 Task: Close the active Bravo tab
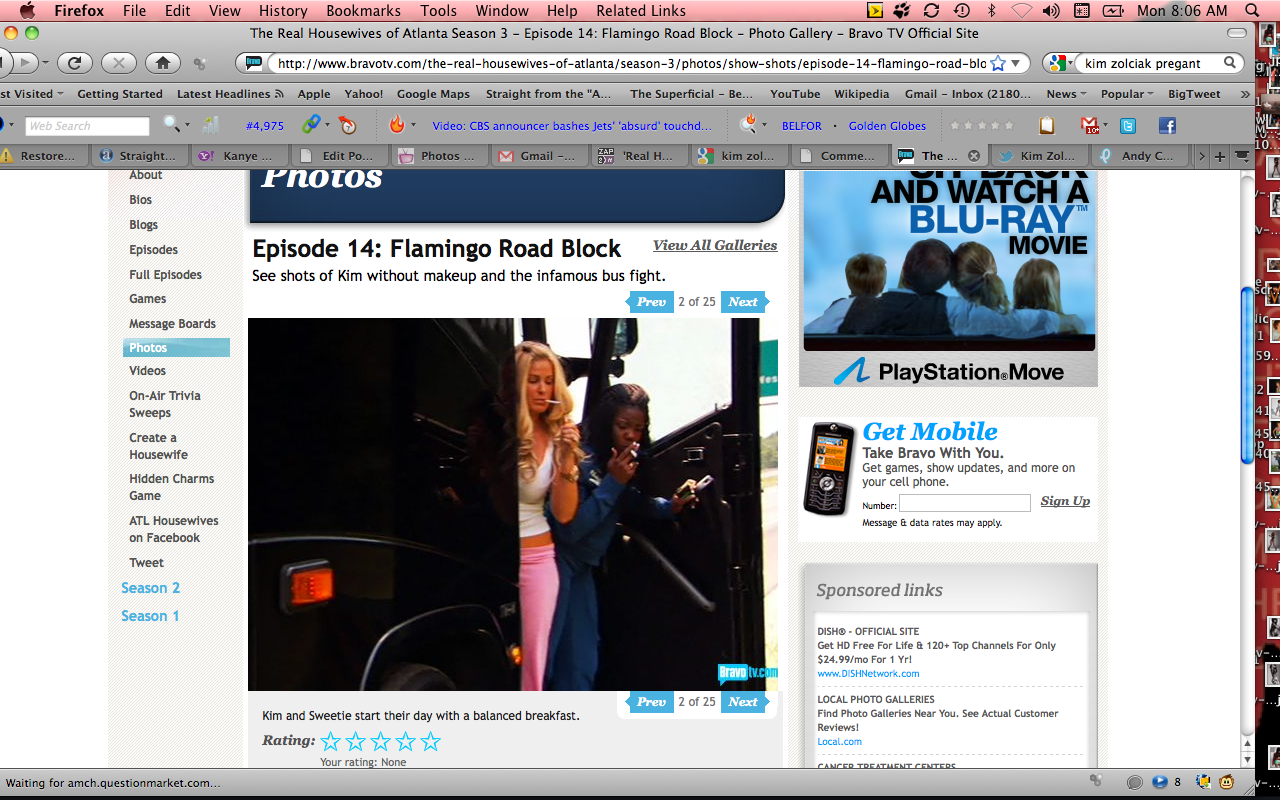(974, 156)
